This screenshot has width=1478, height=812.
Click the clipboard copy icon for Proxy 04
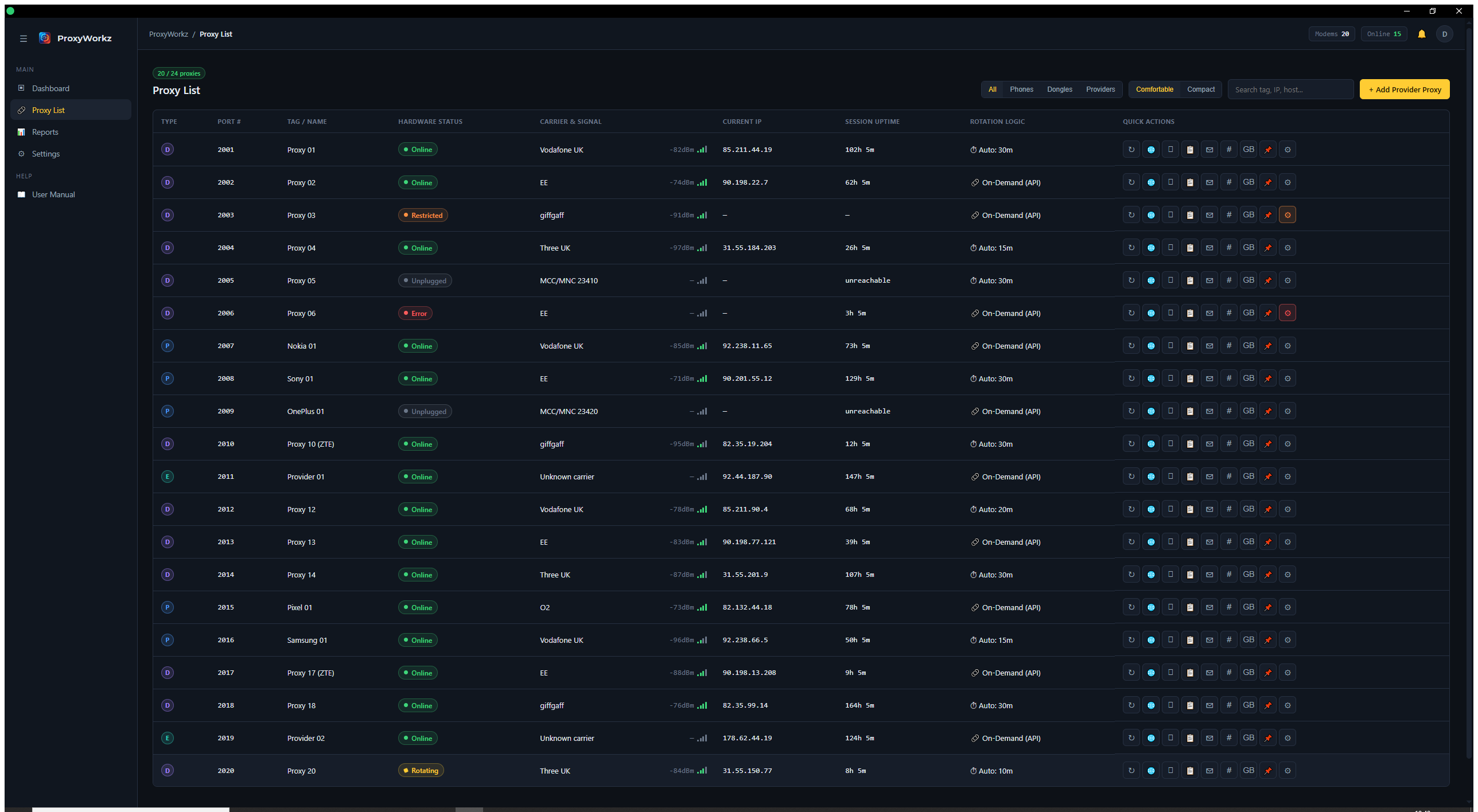point(1189,248)
